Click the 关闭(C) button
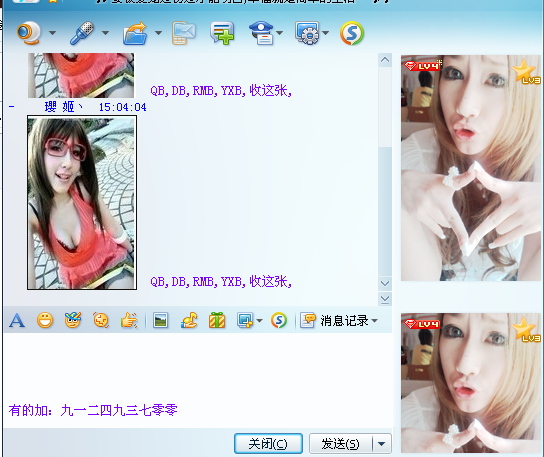This screenshot has width=544, height=457. pos(268,443)
